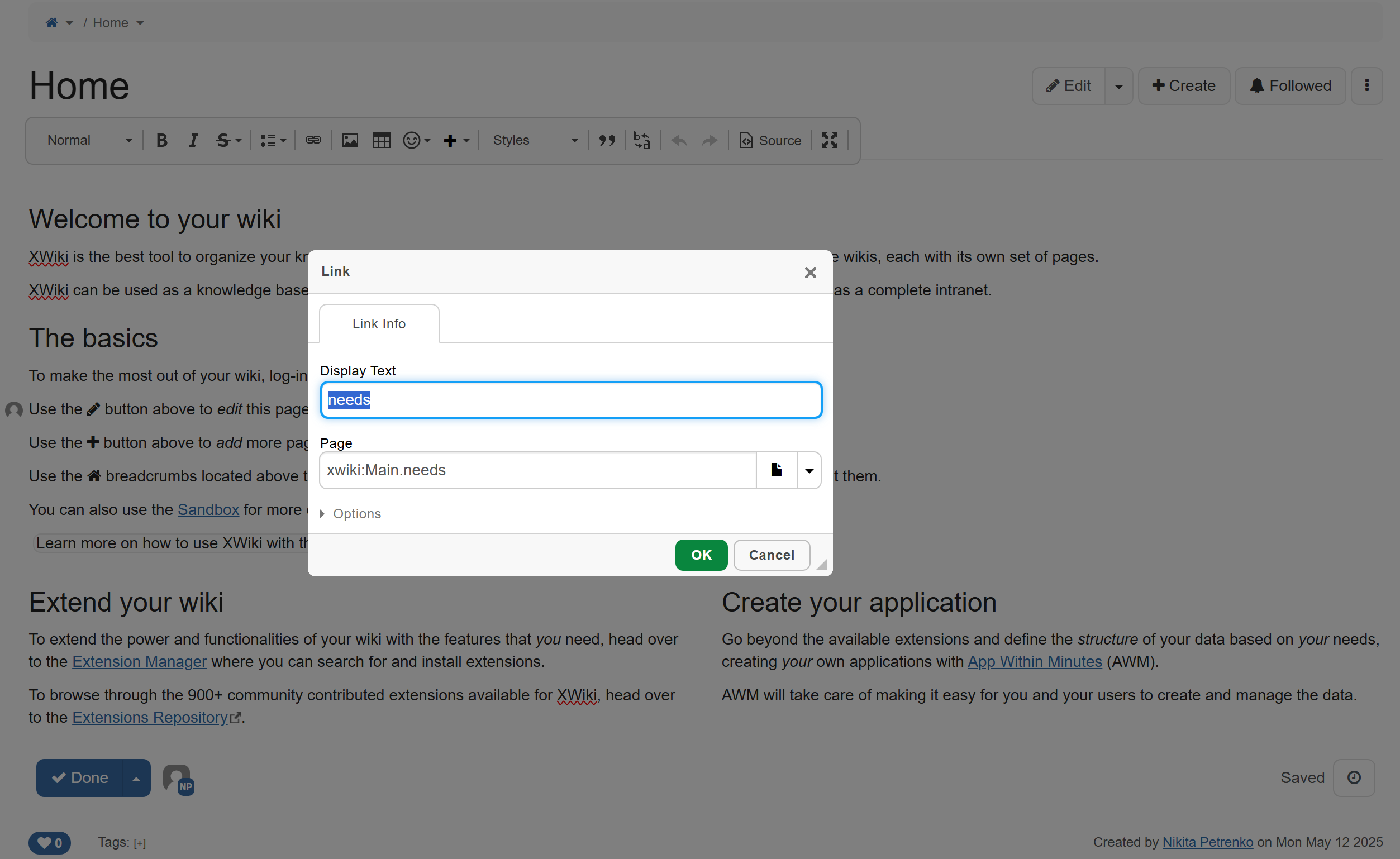Viewport: 1400px width, 859px height.
Task: Toggle the Followed notification button
Action: click(1291, 86)
